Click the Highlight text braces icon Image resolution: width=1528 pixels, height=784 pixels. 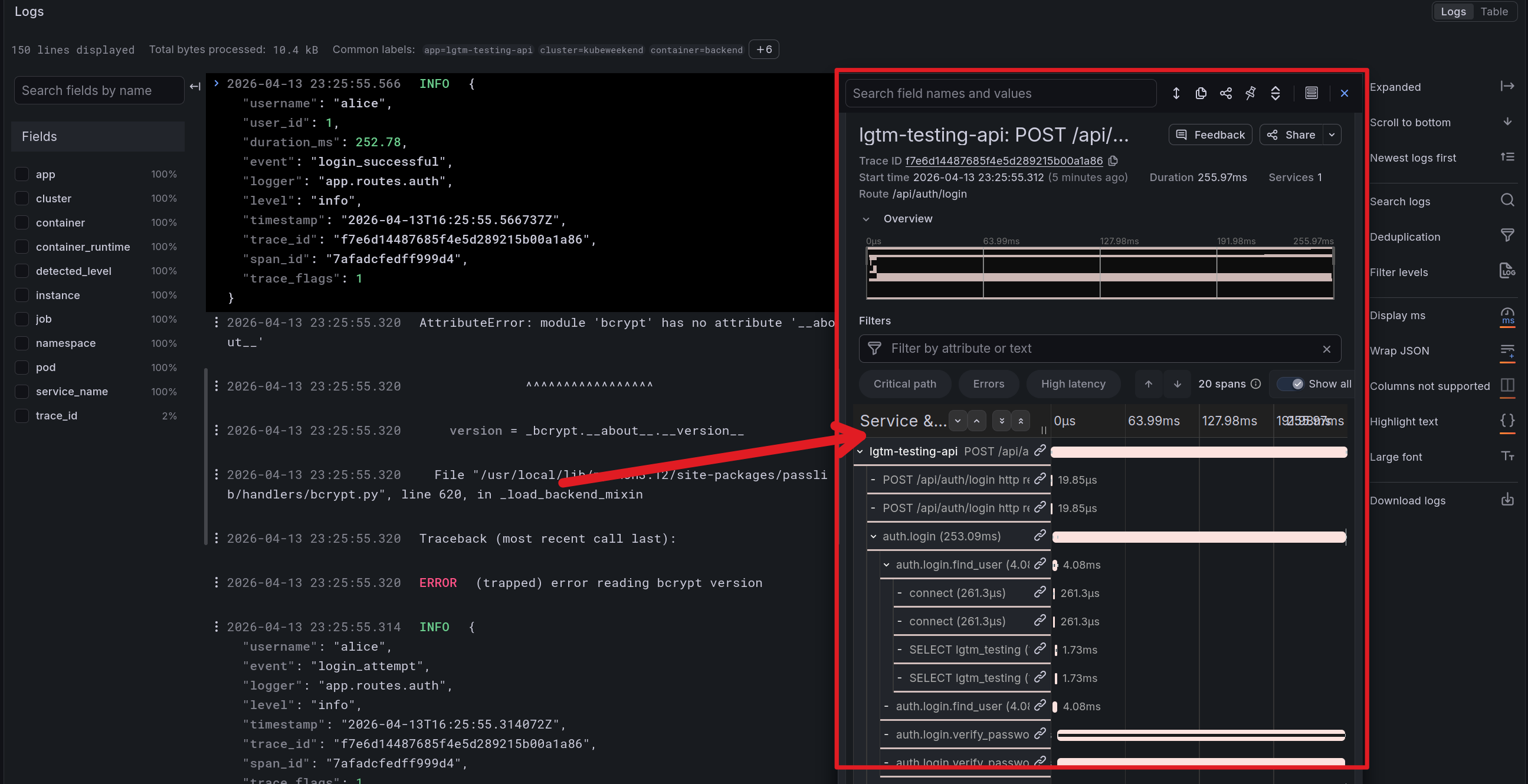coord(1507,421)
